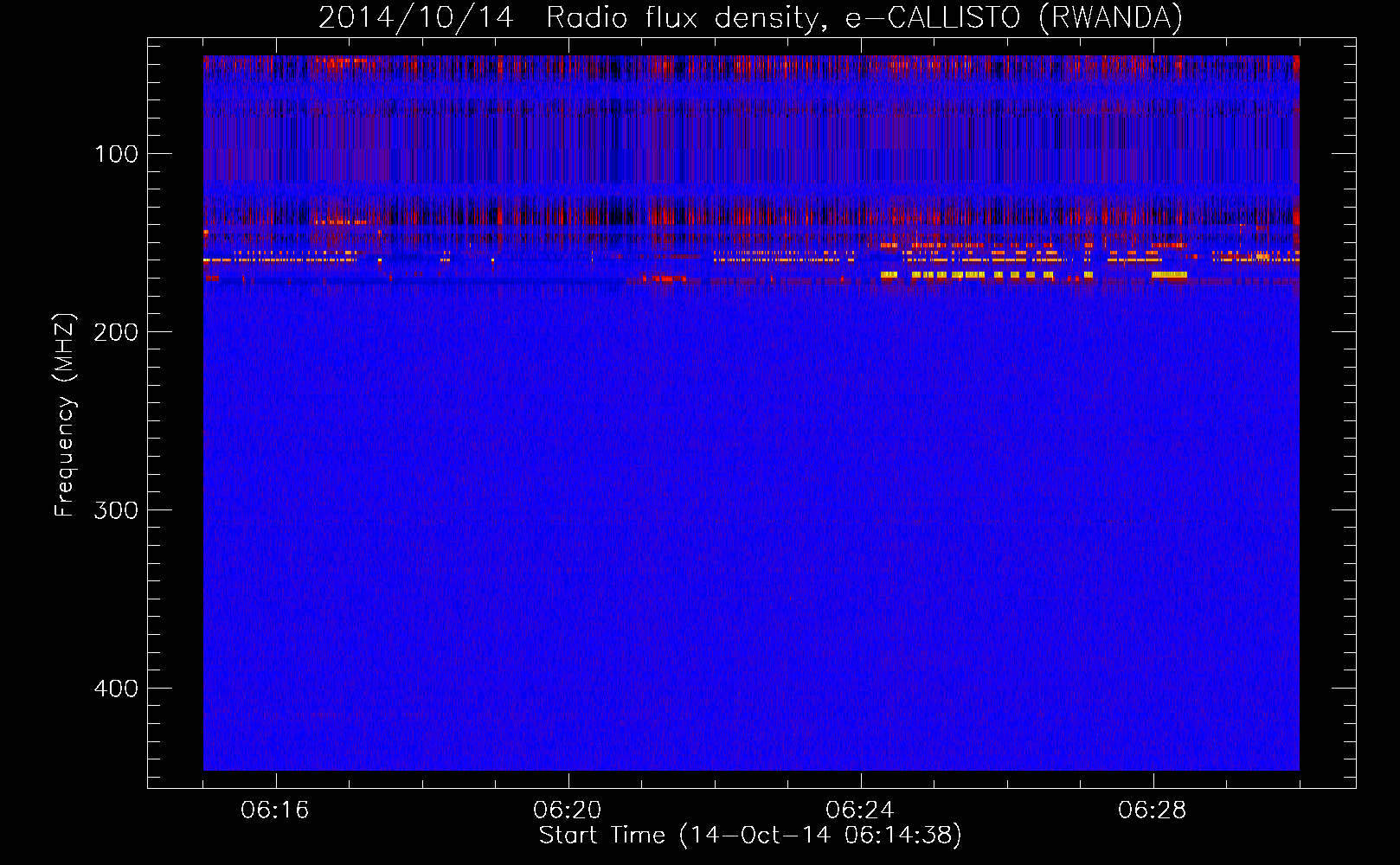Select the 200 frequency axis label
This screenshot has width=1400, height=865.
point(116,332)
